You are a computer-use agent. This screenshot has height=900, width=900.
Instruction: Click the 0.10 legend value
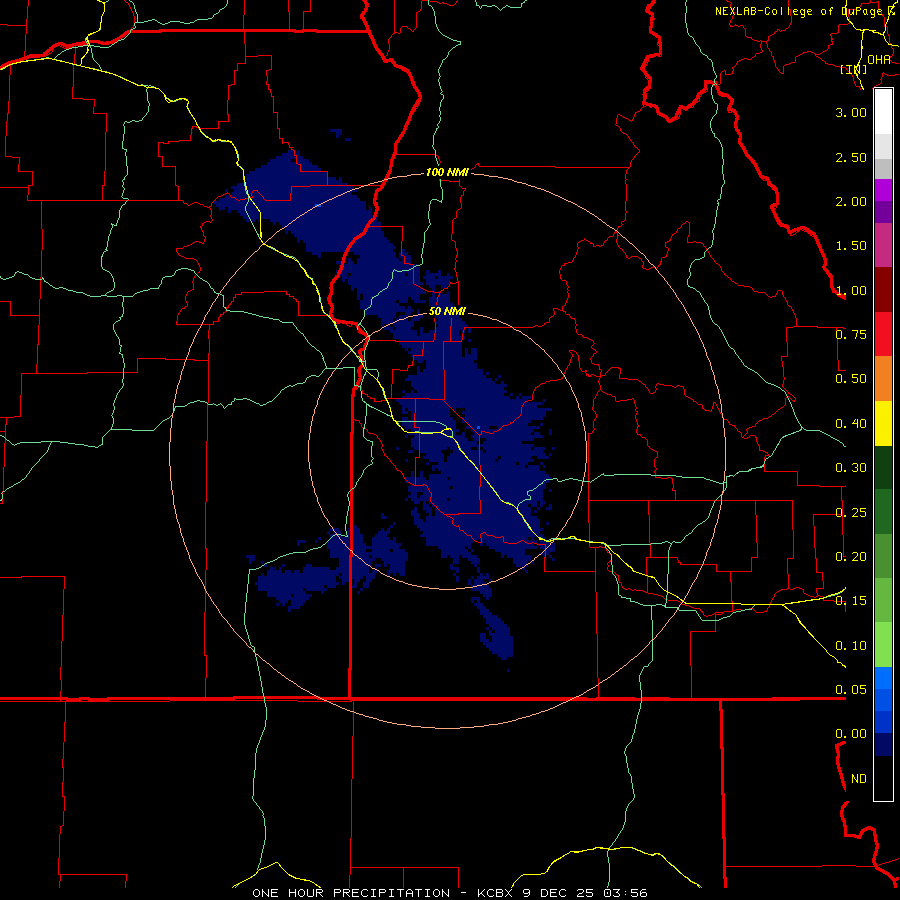pyautogui.click(x=851, y=646)
